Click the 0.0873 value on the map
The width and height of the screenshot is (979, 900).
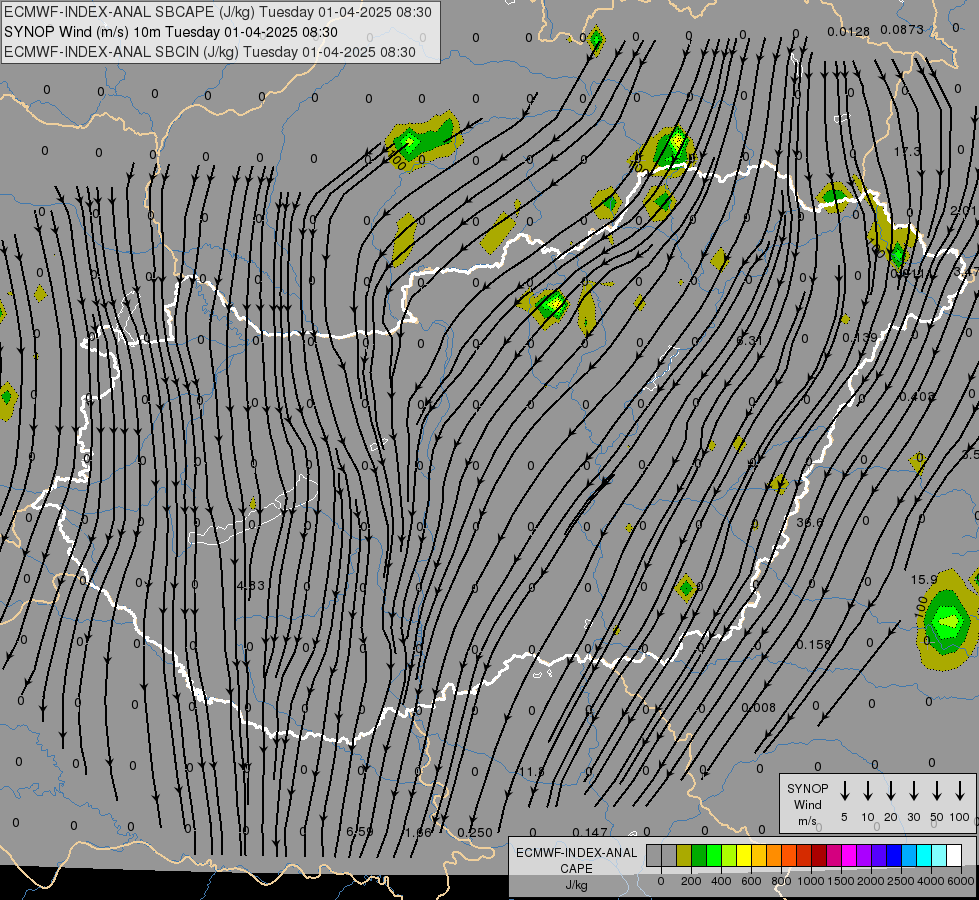tap(902, 29)
